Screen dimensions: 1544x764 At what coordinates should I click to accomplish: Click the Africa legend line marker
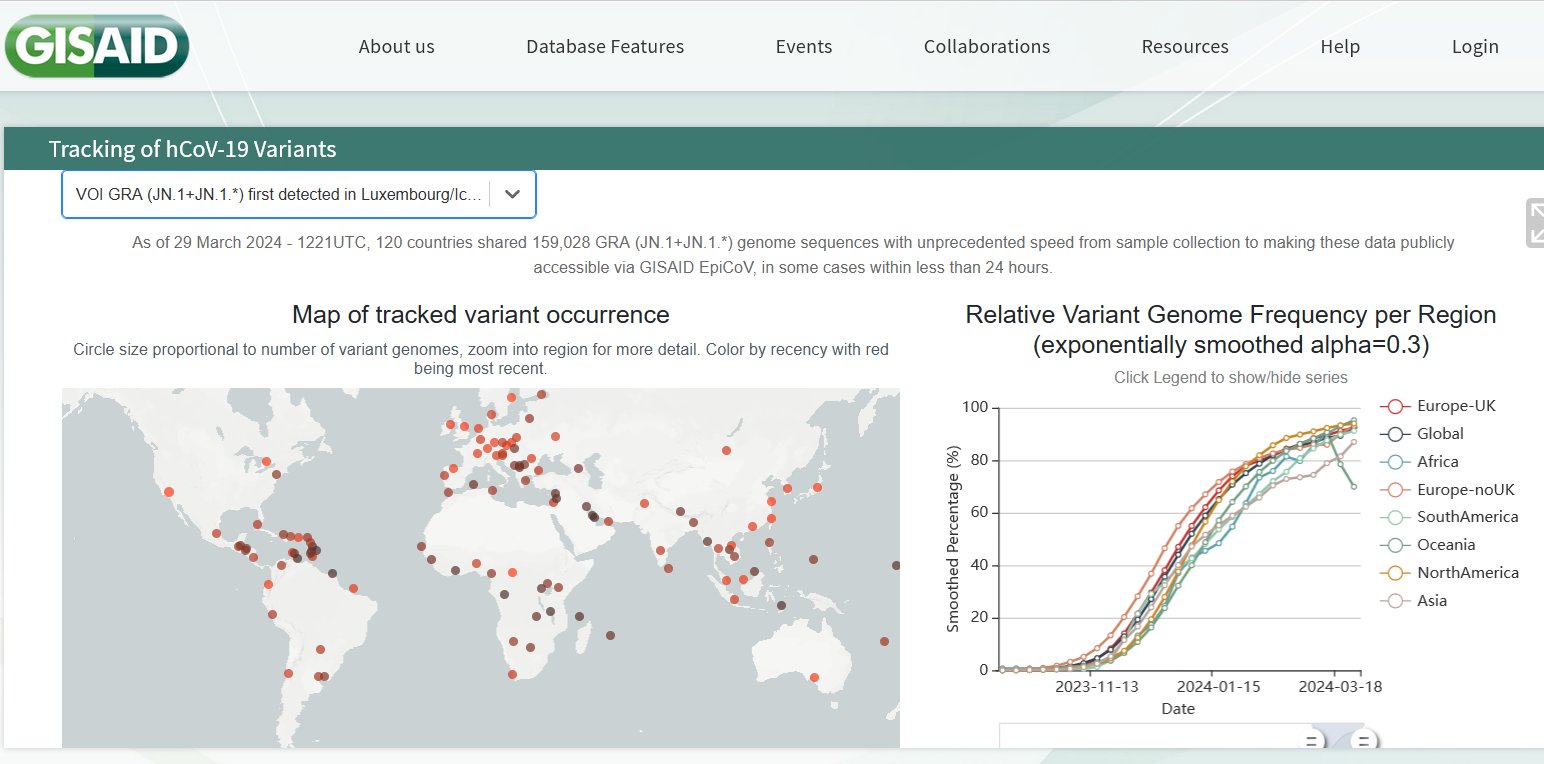[1395, 462]
